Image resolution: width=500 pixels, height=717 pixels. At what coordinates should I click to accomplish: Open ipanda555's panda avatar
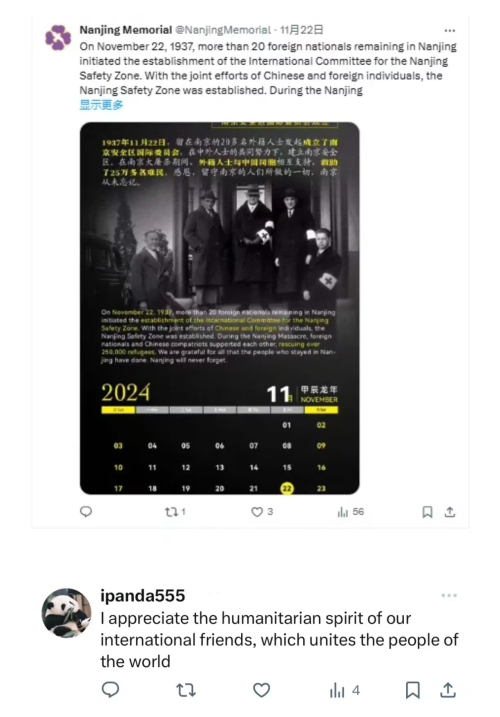(x=66, y=613)
